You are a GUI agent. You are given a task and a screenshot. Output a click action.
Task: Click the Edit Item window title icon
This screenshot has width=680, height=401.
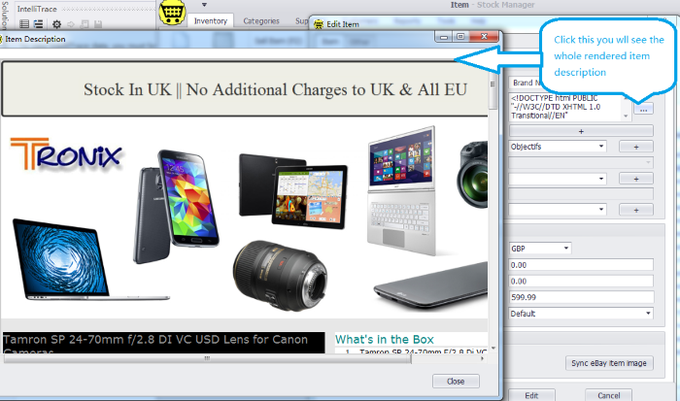318,24
